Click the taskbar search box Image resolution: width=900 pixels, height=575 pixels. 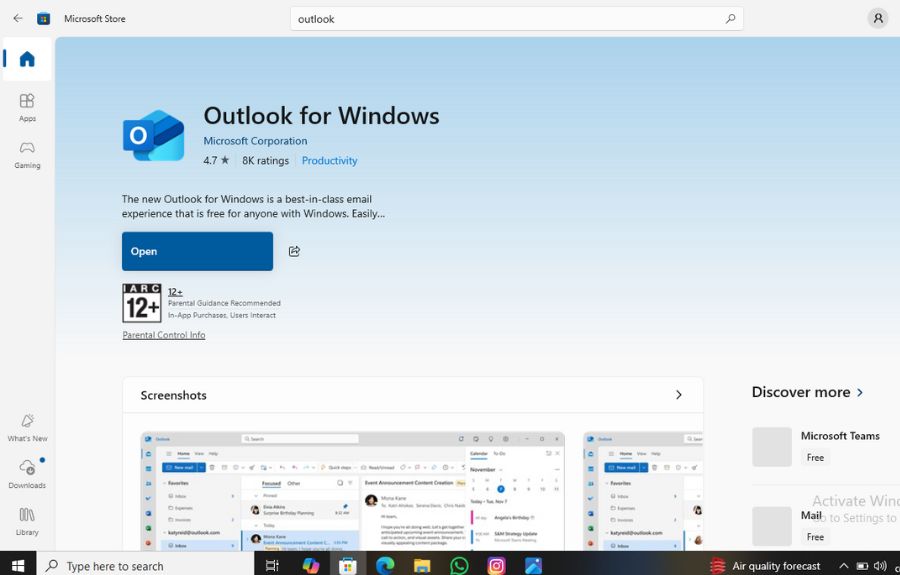pyautogui.click(x=145, y=565)
